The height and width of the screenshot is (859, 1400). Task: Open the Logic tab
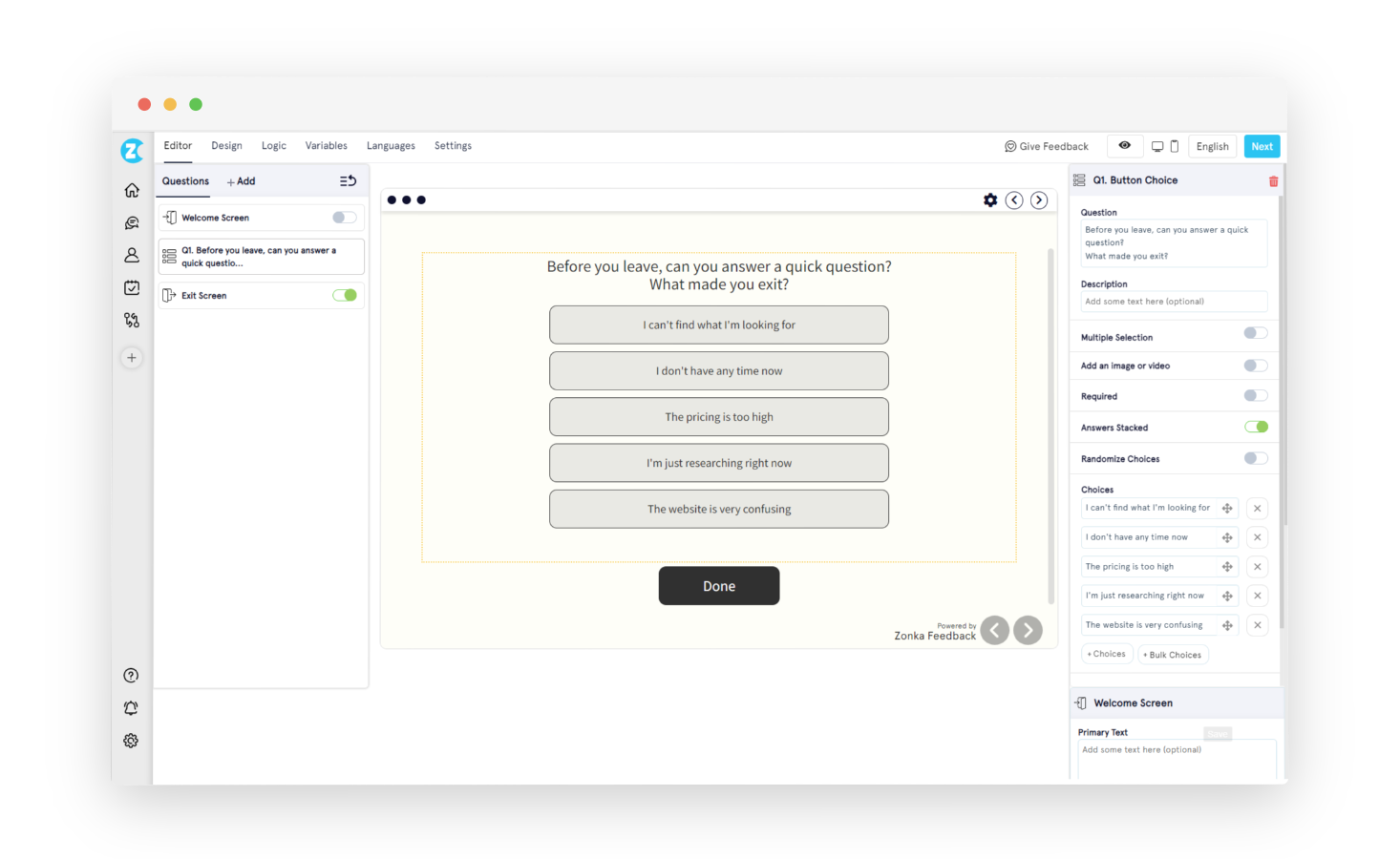pos(274,146)
